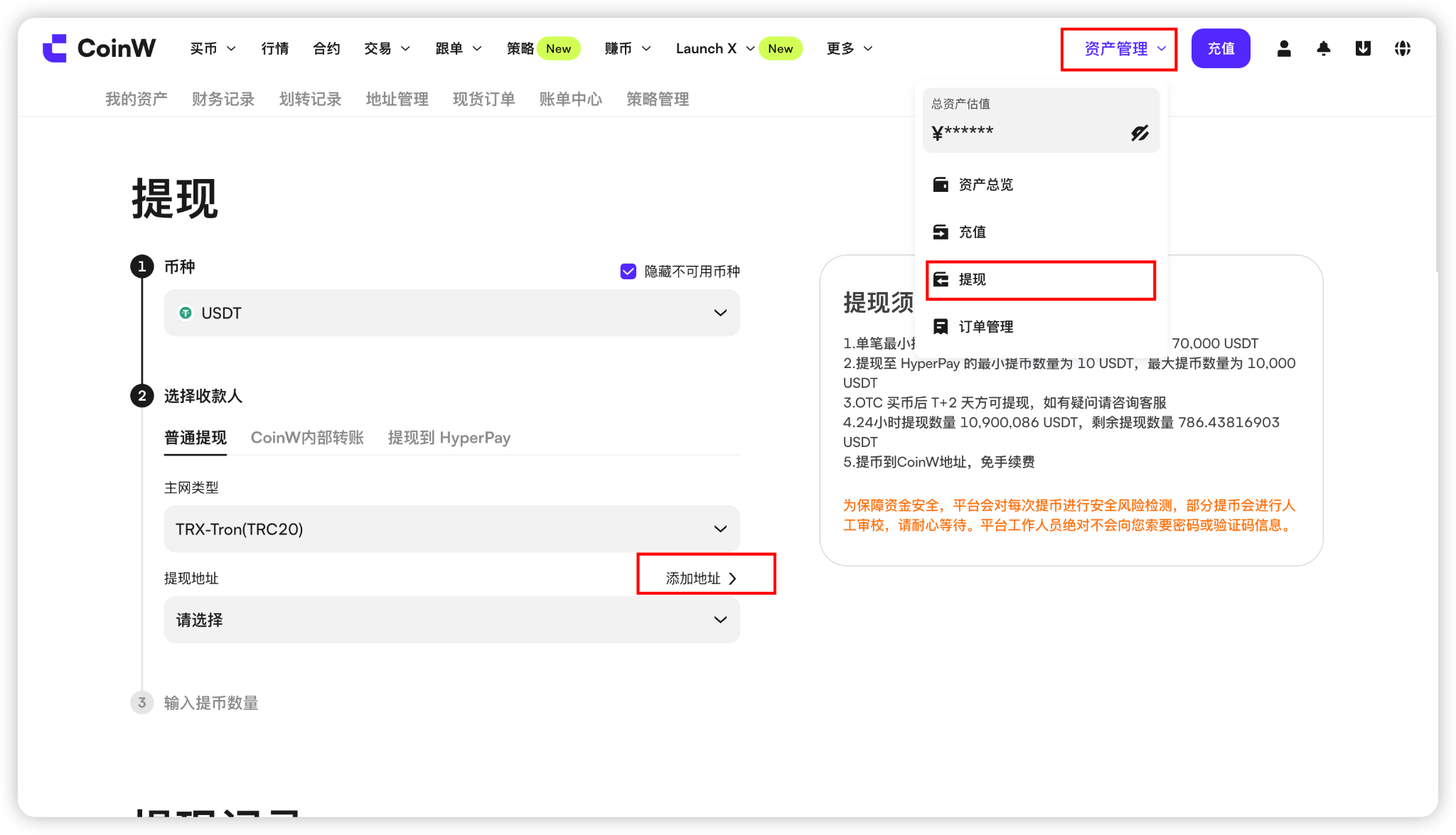Expand the 交易 menu
Viewport: 1456px width, 835px height.
[387, 48]
